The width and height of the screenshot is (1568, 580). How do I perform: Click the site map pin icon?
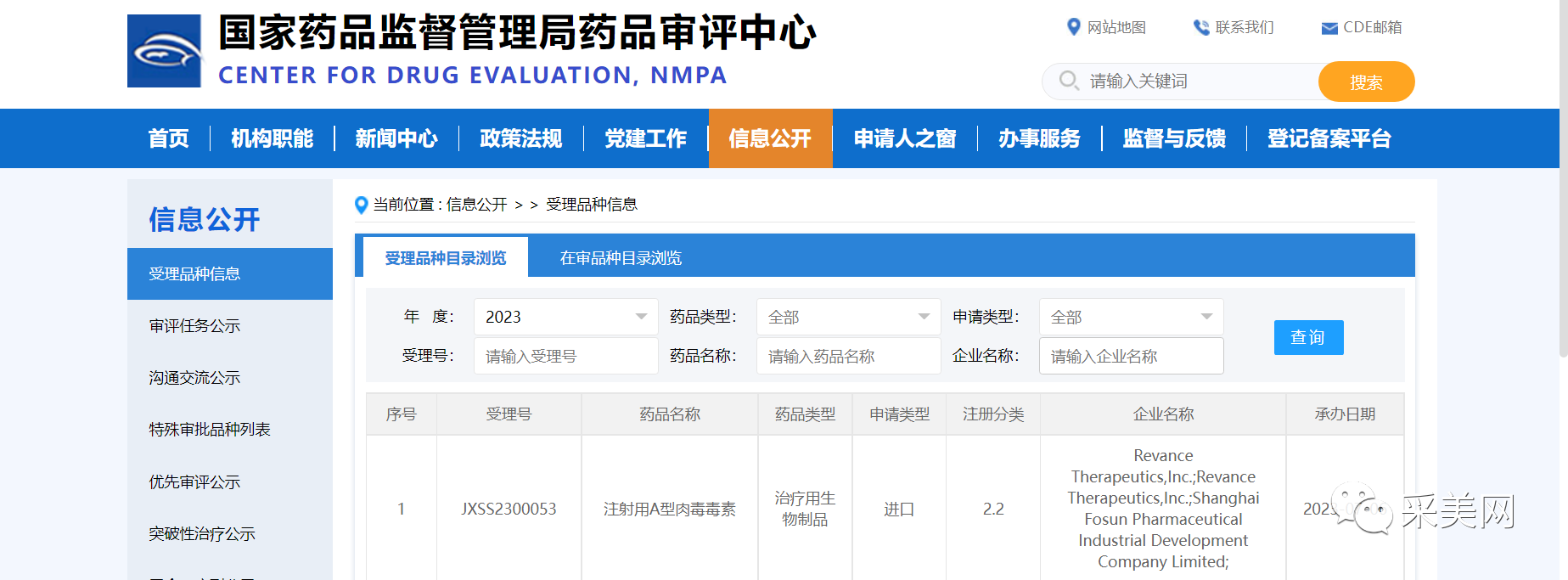[x=1074, y=27]
